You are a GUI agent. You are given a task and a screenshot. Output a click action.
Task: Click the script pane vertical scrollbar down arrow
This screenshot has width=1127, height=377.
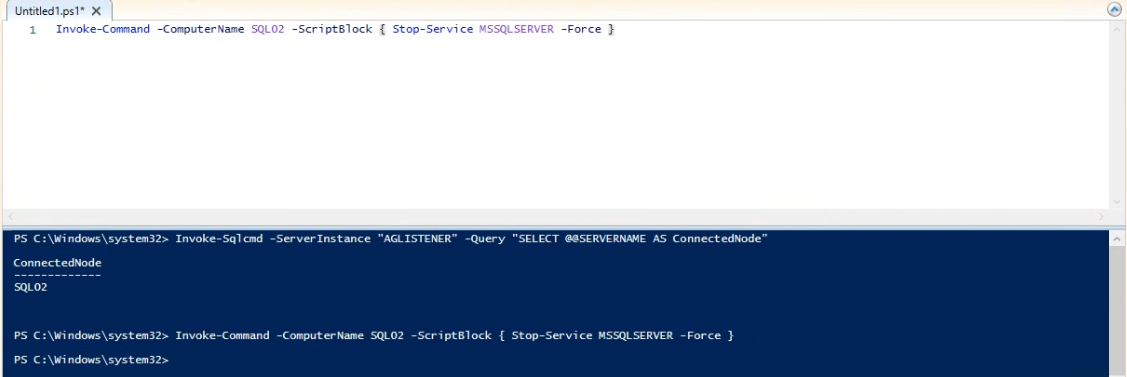click(x=1117, y=203)
